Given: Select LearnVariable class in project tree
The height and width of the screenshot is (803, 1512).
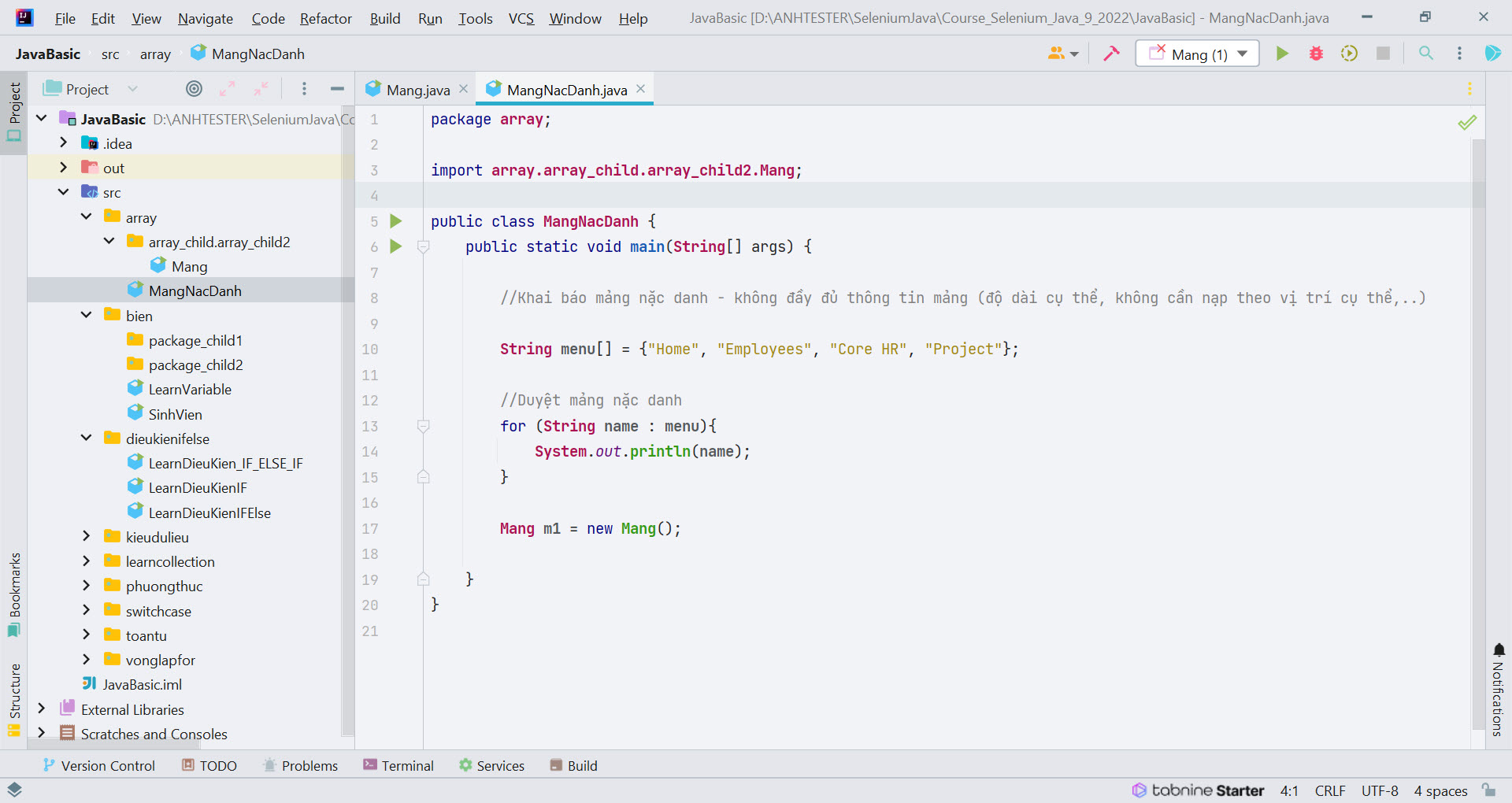Looking at the screenshot, I should point(190,389).
